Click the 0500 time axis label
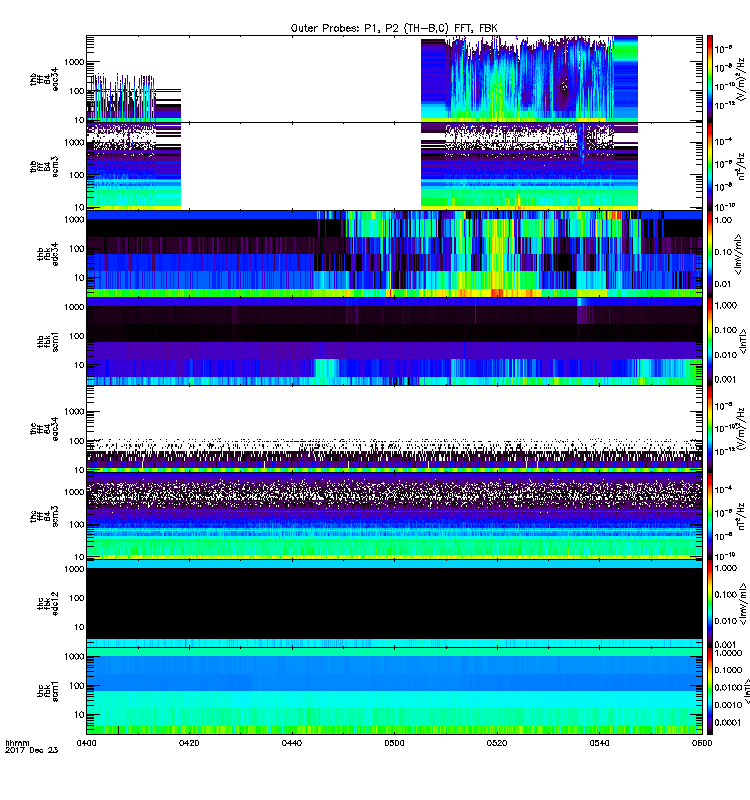Screen dimensions: 750x800 [x=394, y=743]
